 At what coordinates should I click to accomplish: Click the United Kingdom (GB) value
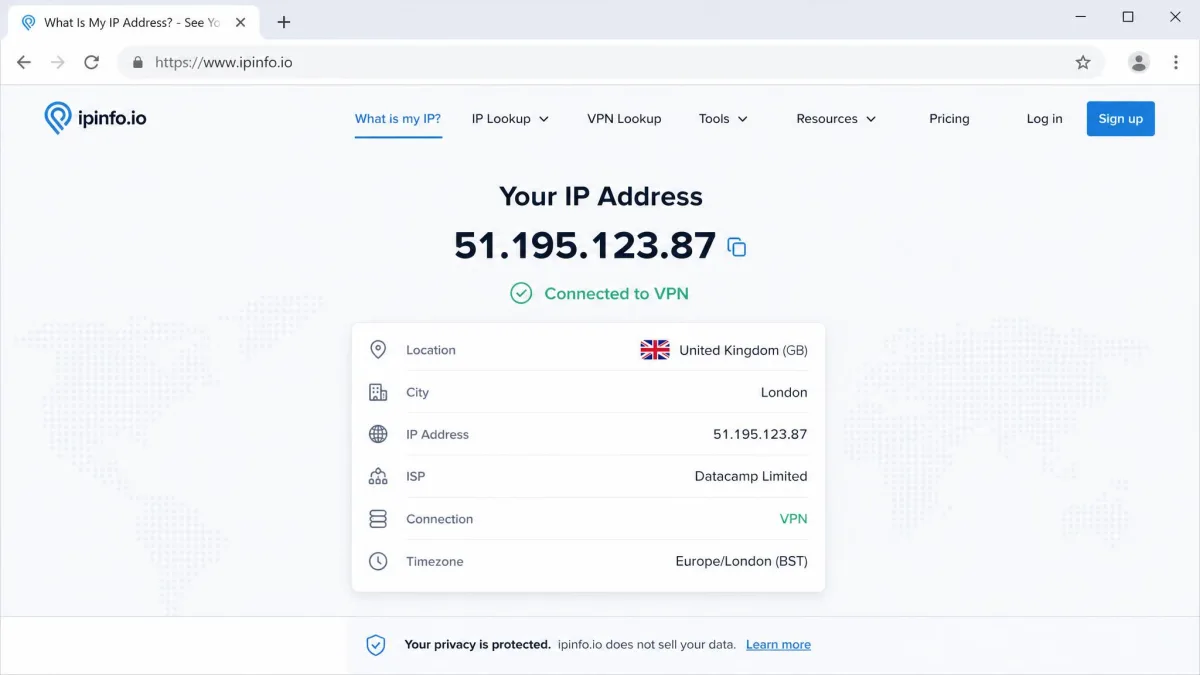[x=743, y=350]
